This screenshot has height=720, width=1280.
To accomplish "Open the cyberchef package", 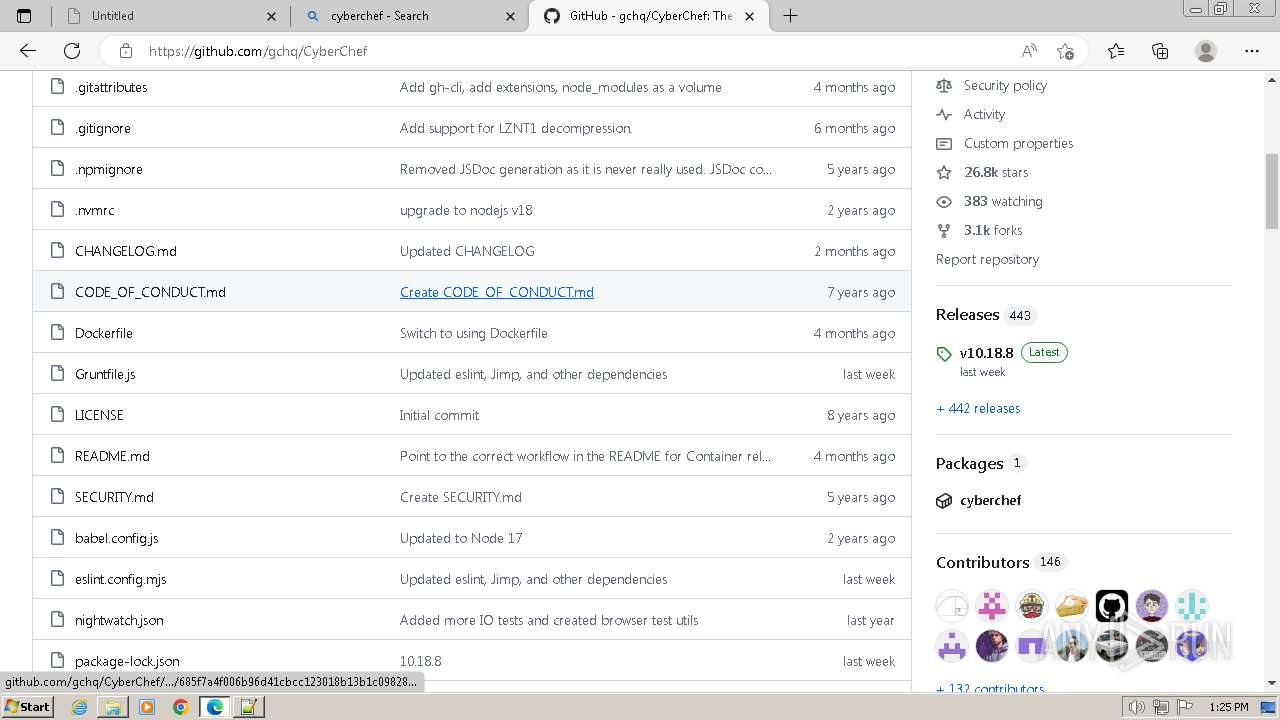I will pyautogui.click(x=990, y=500).
